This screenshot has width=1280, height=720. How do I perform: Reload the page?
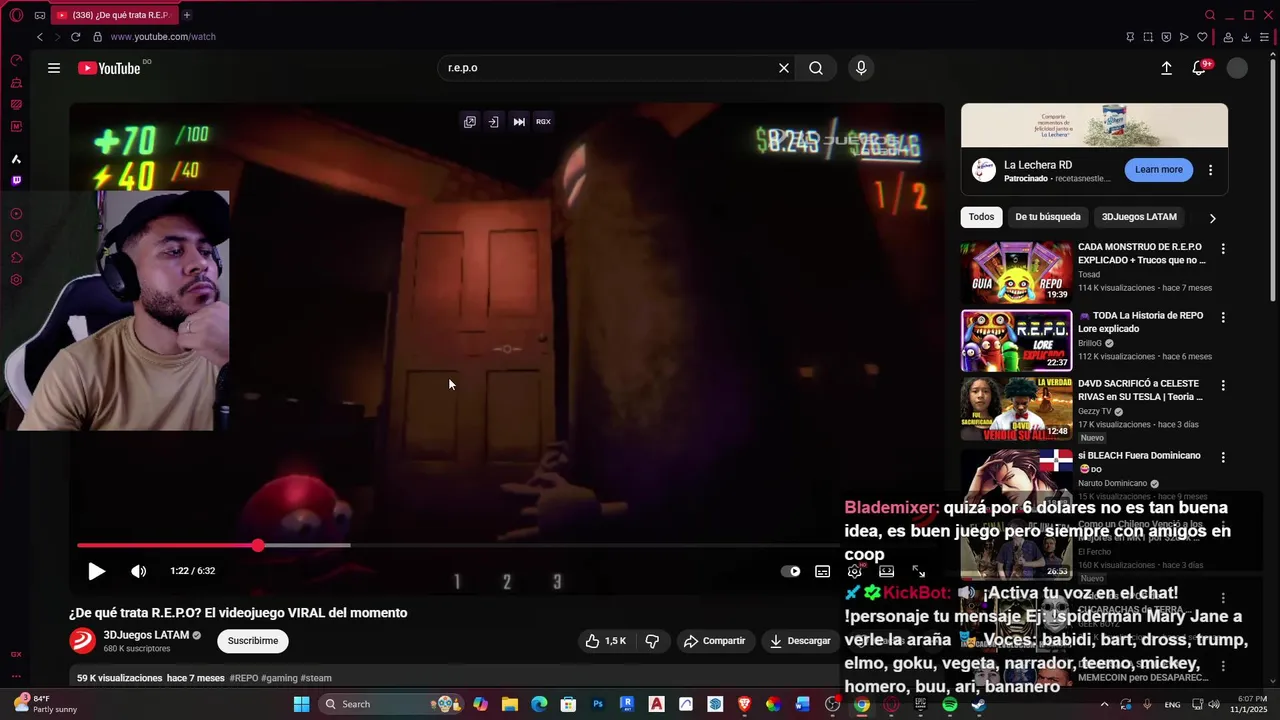tap(75, 37)
